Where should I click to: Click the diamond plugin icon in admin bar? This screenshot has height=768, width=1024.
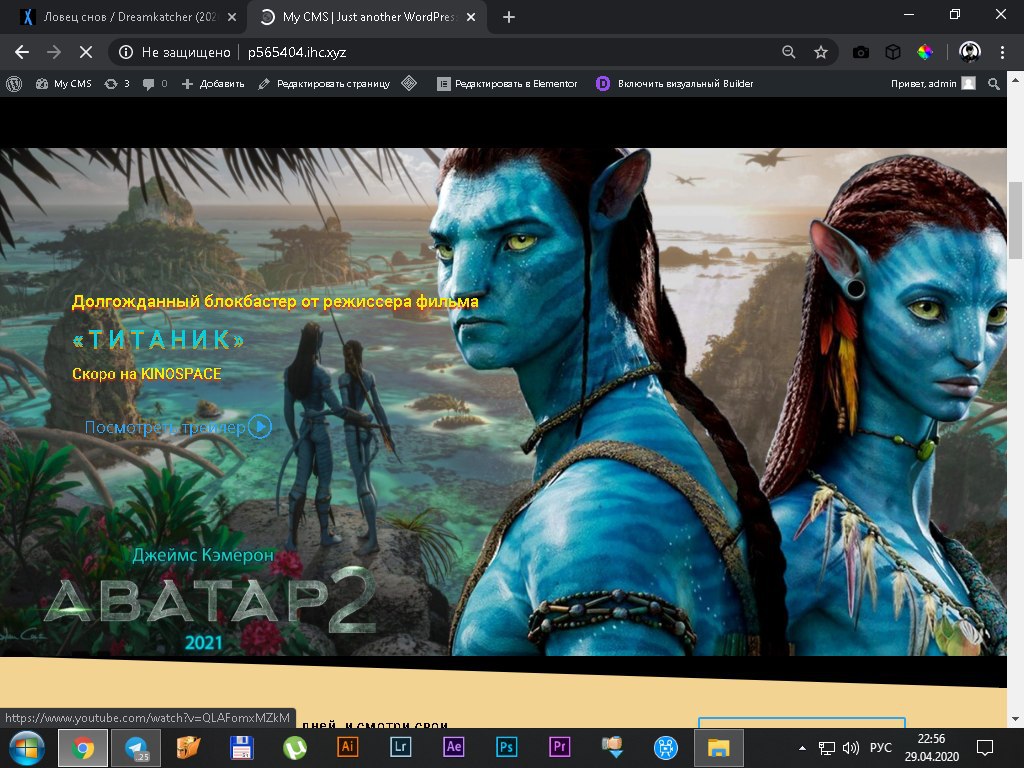409,83
